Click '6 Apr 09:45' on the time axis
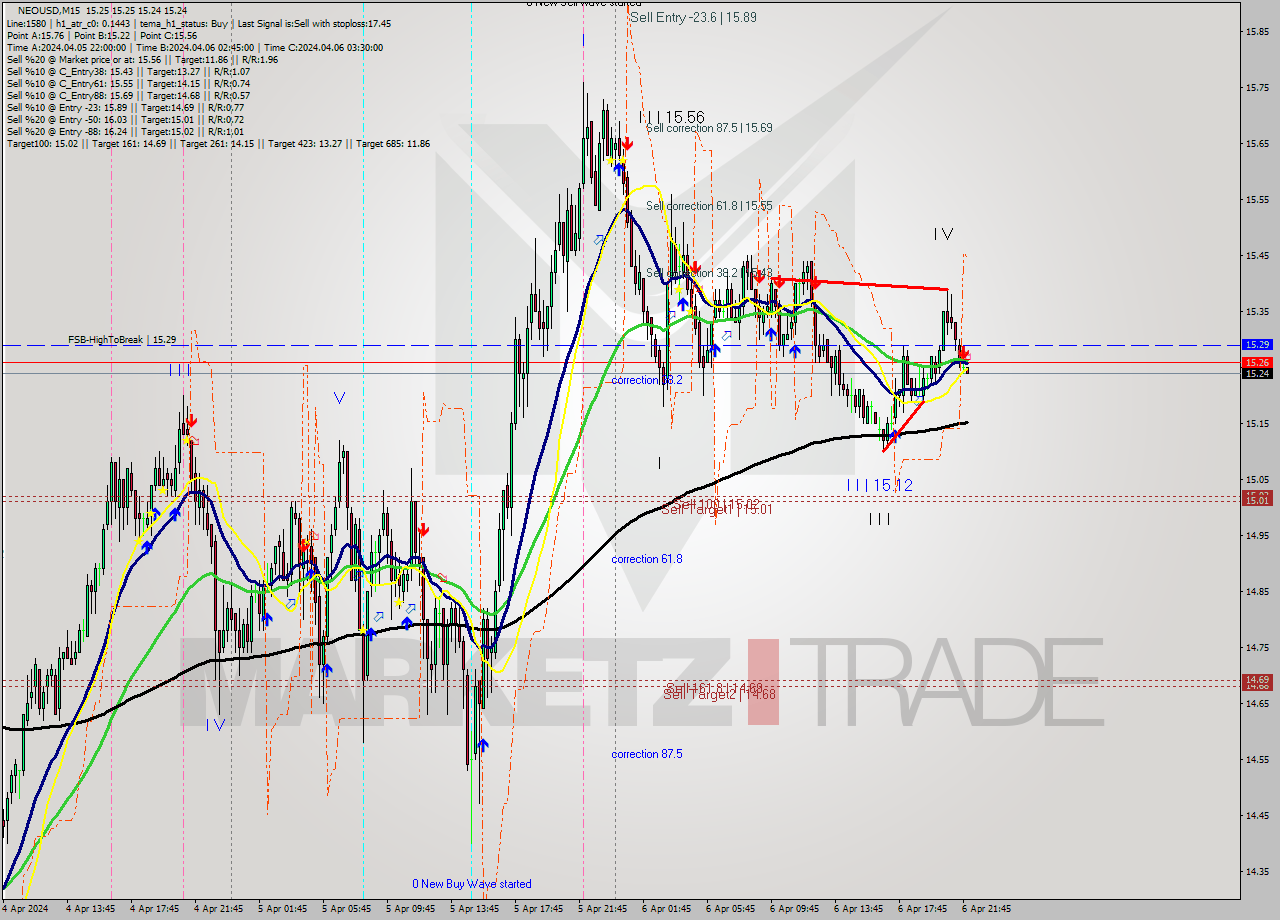Screen dimensions: 1280x920 click(x=797, y=909)
